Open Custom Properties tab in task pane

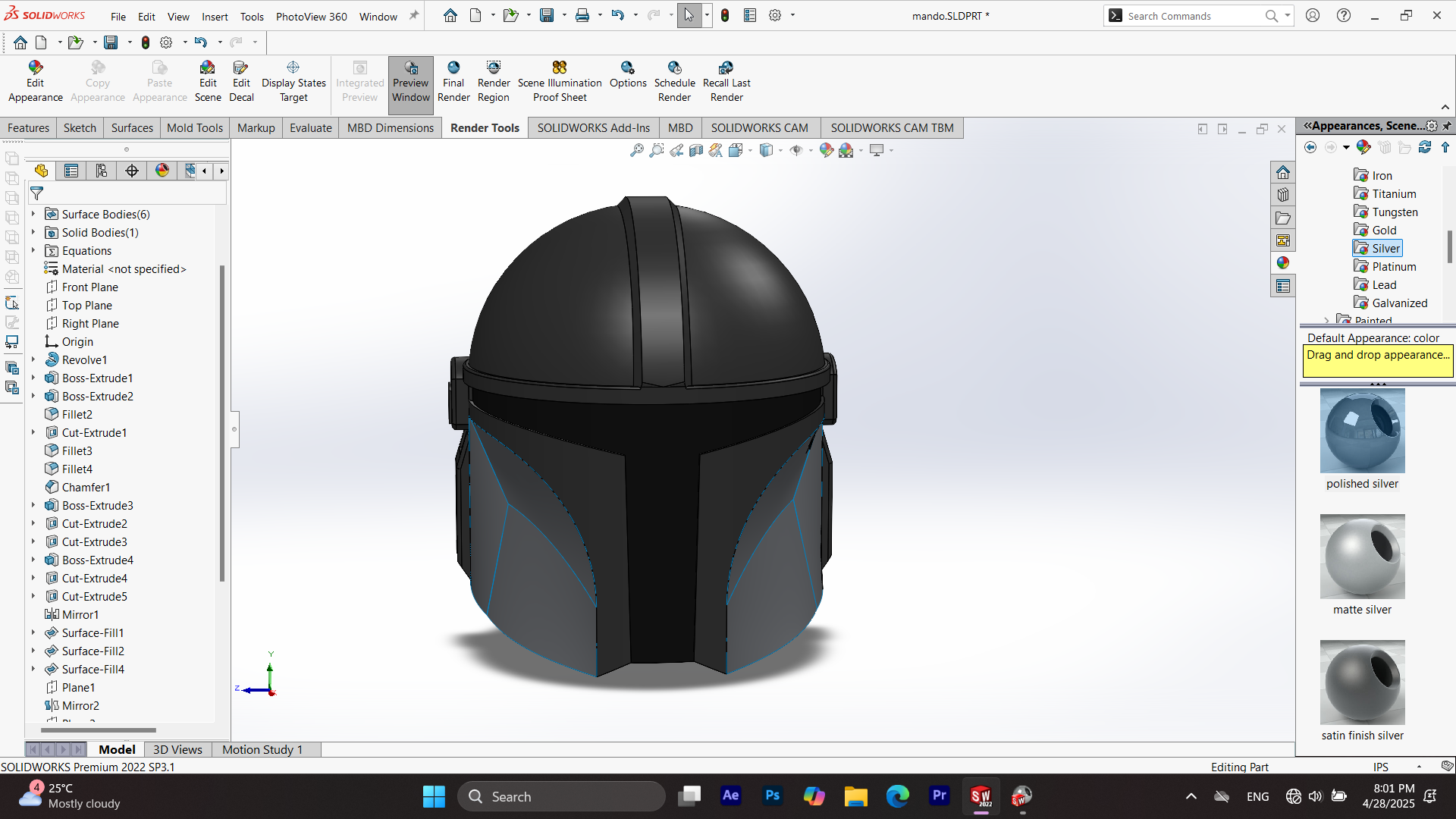click(1283, 286)
